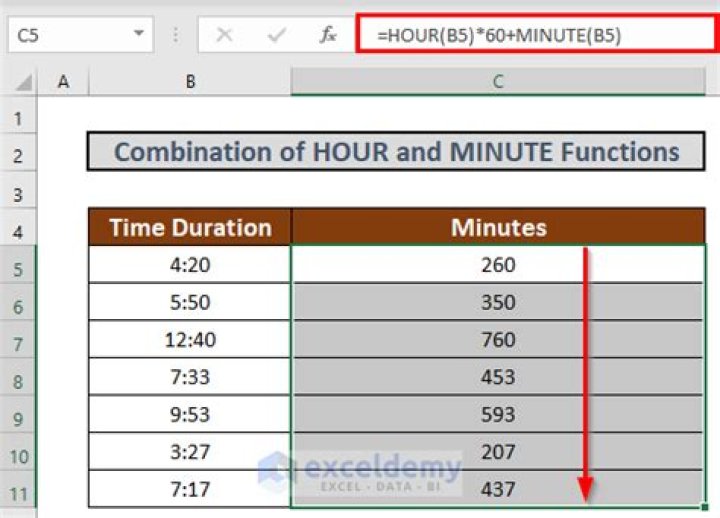Click the Enter checkmark icon in formula bar
Image resolution: width=720 pixels, height=518 pixels.
[x=276, y=35]
